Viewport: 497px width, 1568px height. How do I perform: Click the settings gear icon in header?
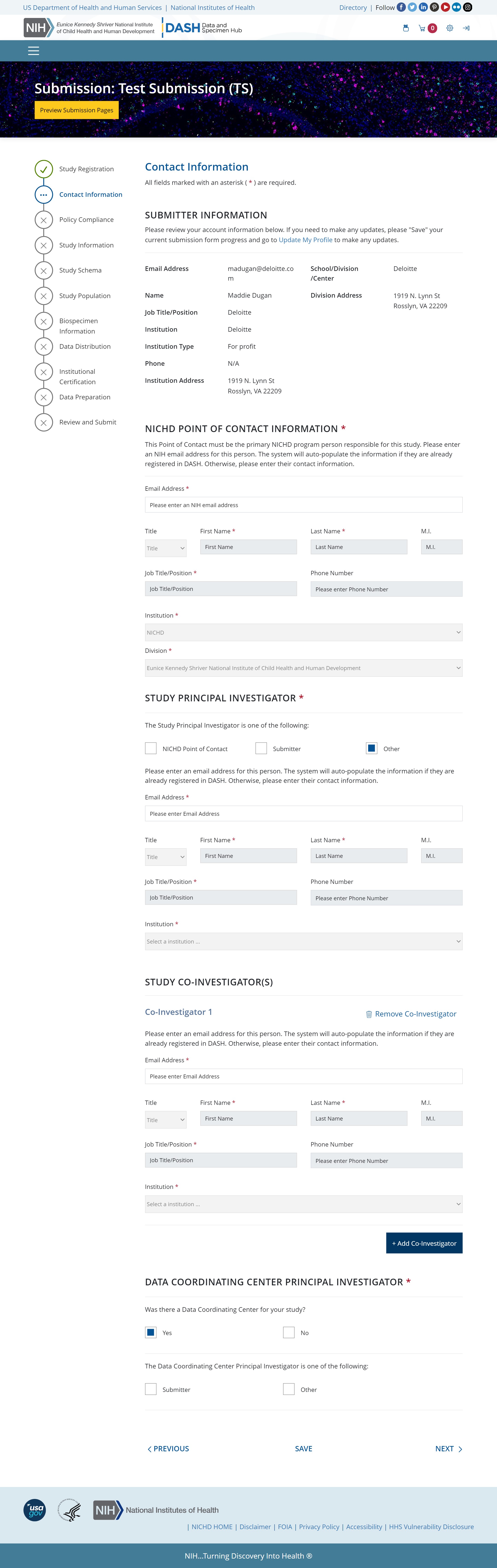coord(450,28)
